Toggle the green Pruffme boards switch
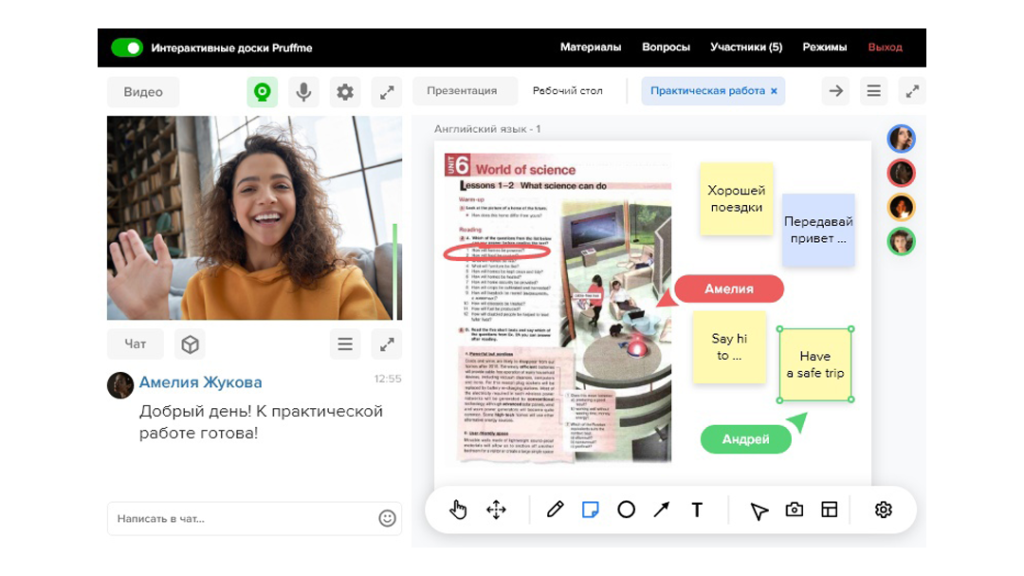The width and height of the screenshot is (1024, 576). tap(127, 47)
